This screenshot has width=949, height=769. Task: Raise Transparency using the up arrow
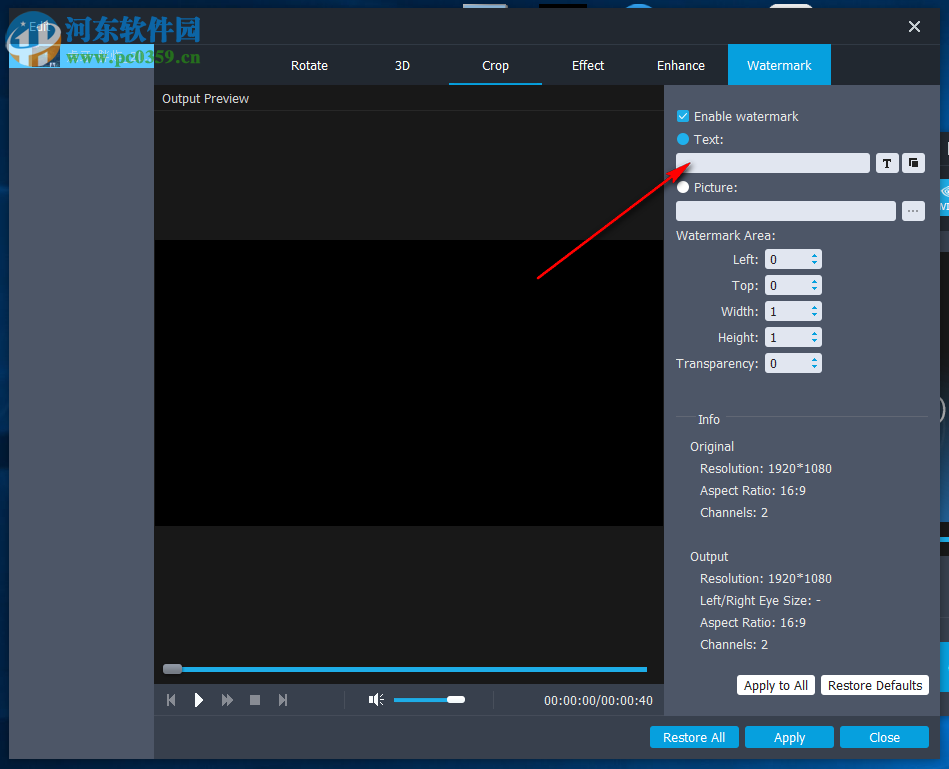point(814,359)
